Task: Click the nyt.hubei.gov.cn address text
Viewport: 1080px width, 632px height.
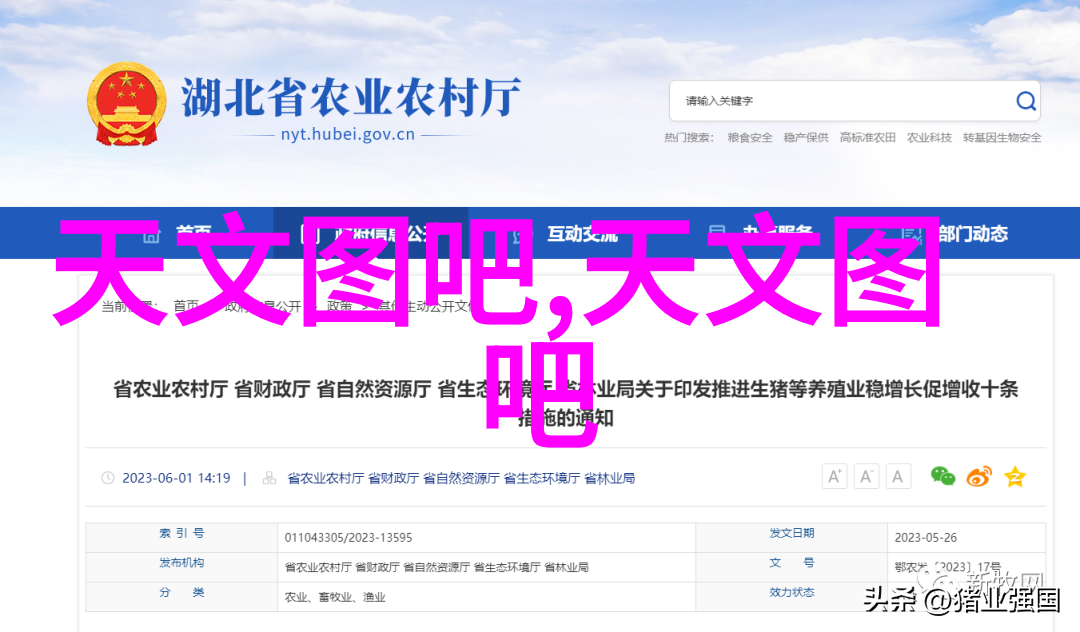Action: click(x=348, y=135)
